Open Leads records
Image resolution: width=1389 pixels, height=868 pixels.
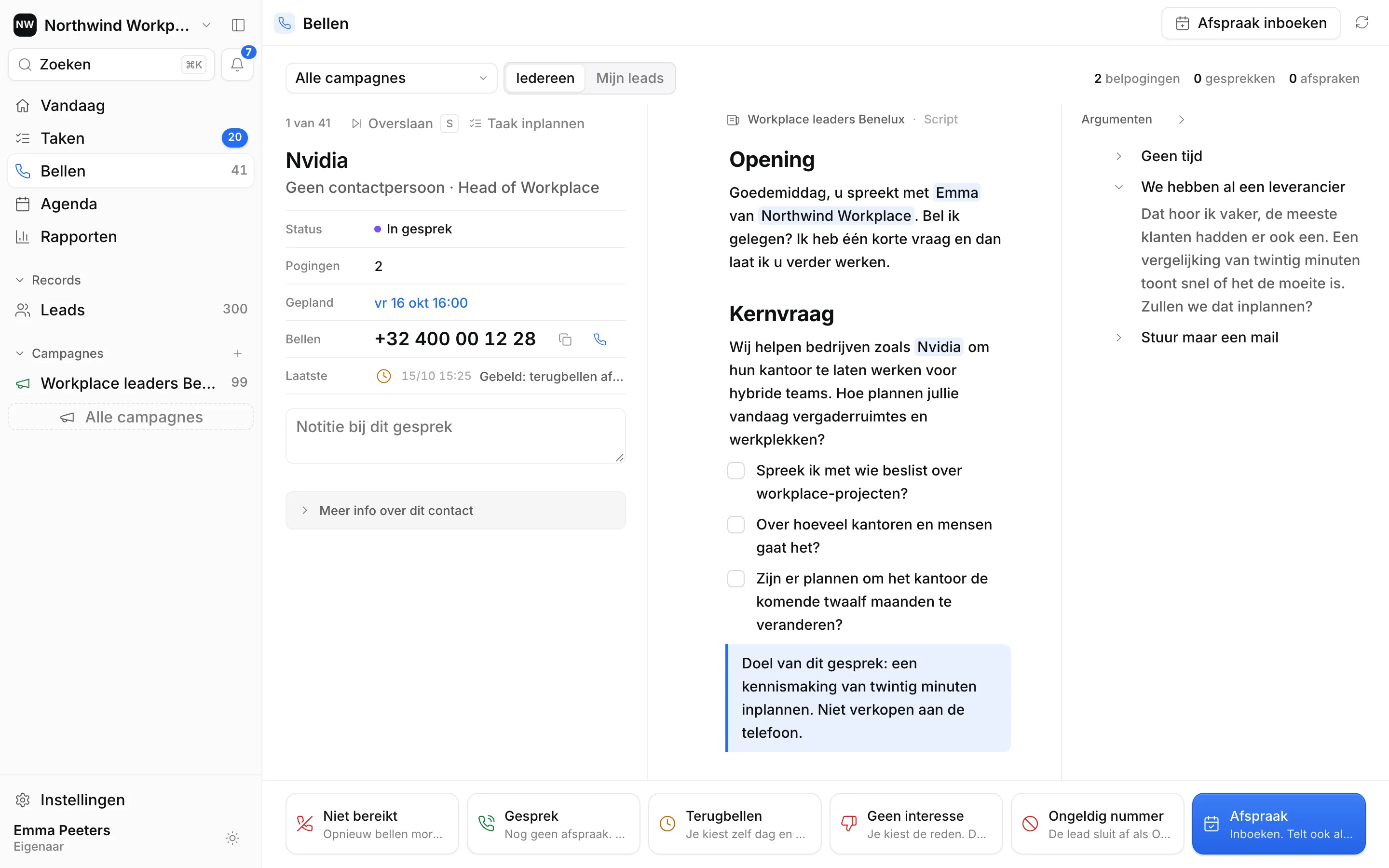pyautogui.click(x=130, y=310)
